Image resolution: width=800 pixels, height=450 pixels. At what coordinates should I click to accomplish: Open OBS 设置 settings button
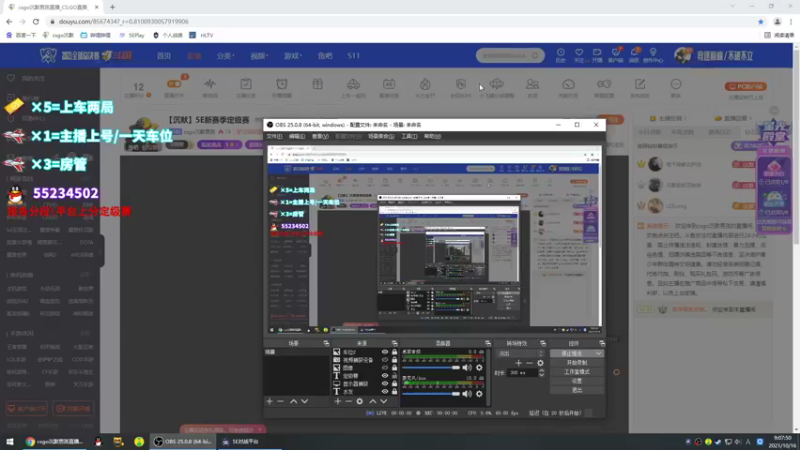click(577, 381)
